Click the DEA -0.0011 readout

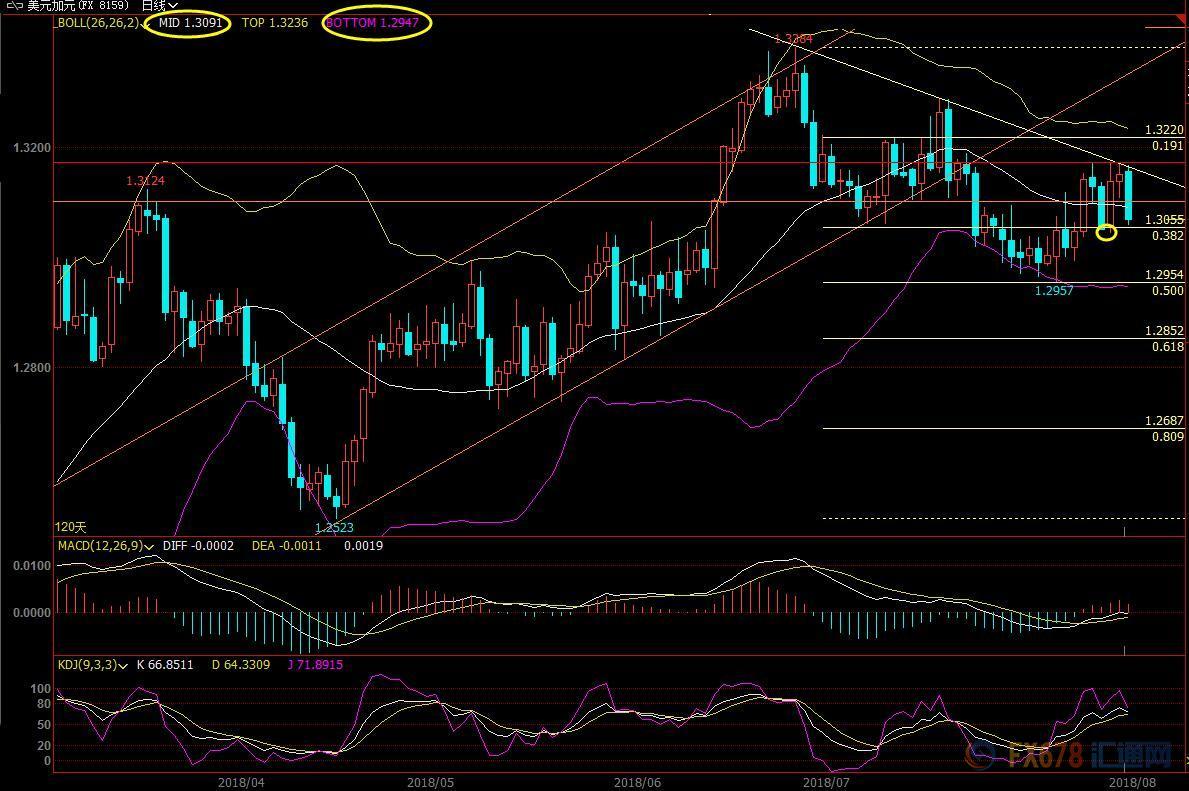[287, 546]
